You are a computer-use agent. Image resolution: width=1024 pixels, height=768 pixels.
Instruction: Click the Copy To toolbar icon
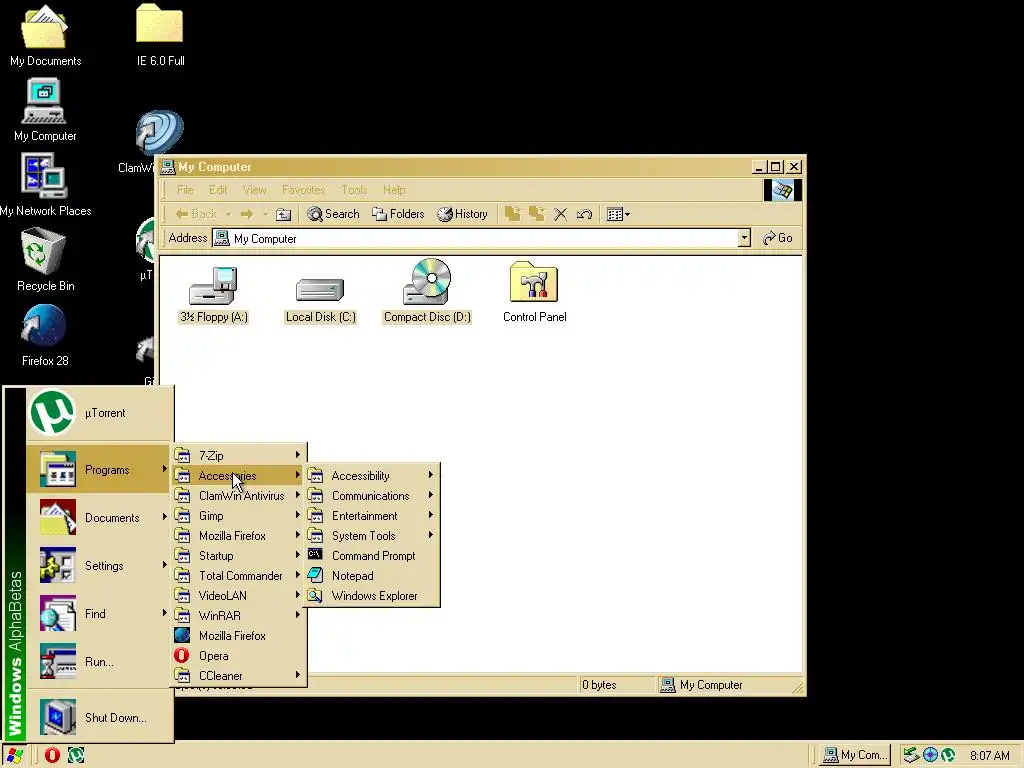[537, 214]
